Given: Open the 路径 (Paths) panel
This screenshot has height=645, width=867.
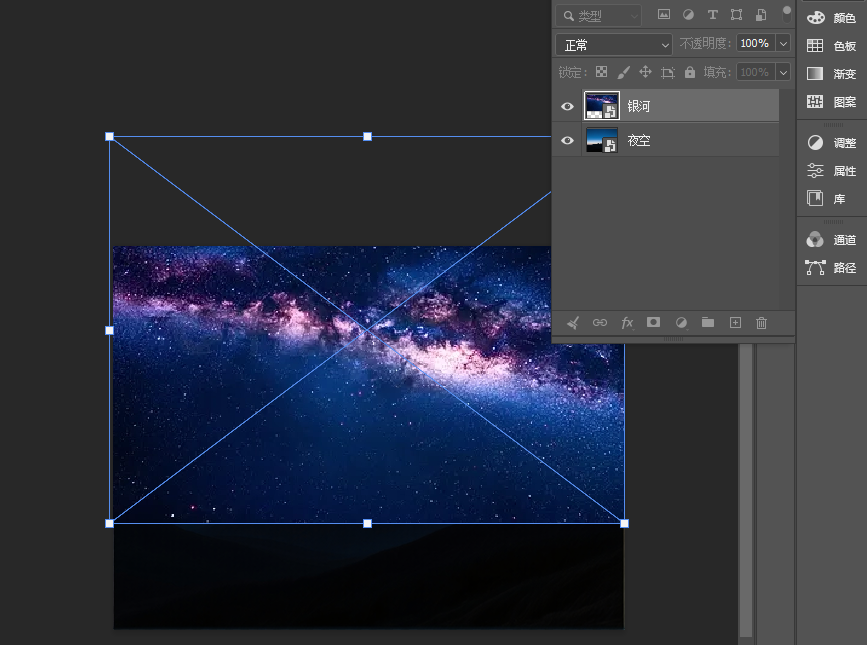Looking at the screenshot, I should [831, 268].
